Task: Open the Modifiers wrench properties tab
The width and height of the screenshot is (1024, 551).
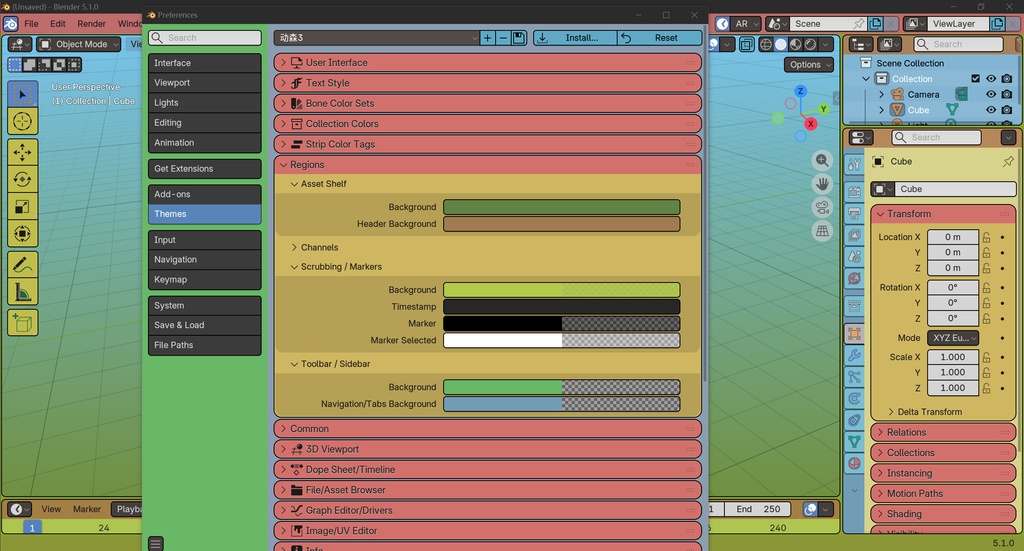Action: [x=854, y=356]
